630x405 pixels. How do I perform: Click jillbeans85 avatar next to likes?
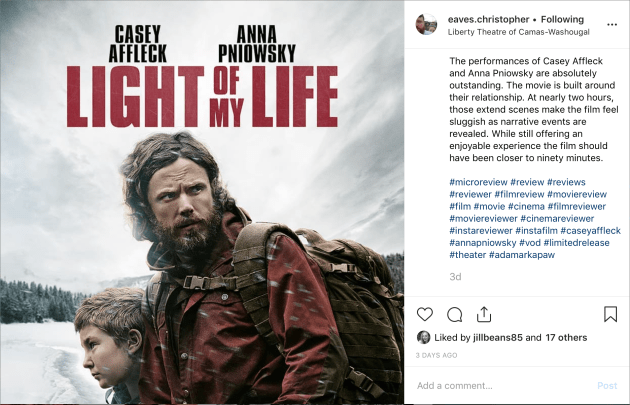423,338
